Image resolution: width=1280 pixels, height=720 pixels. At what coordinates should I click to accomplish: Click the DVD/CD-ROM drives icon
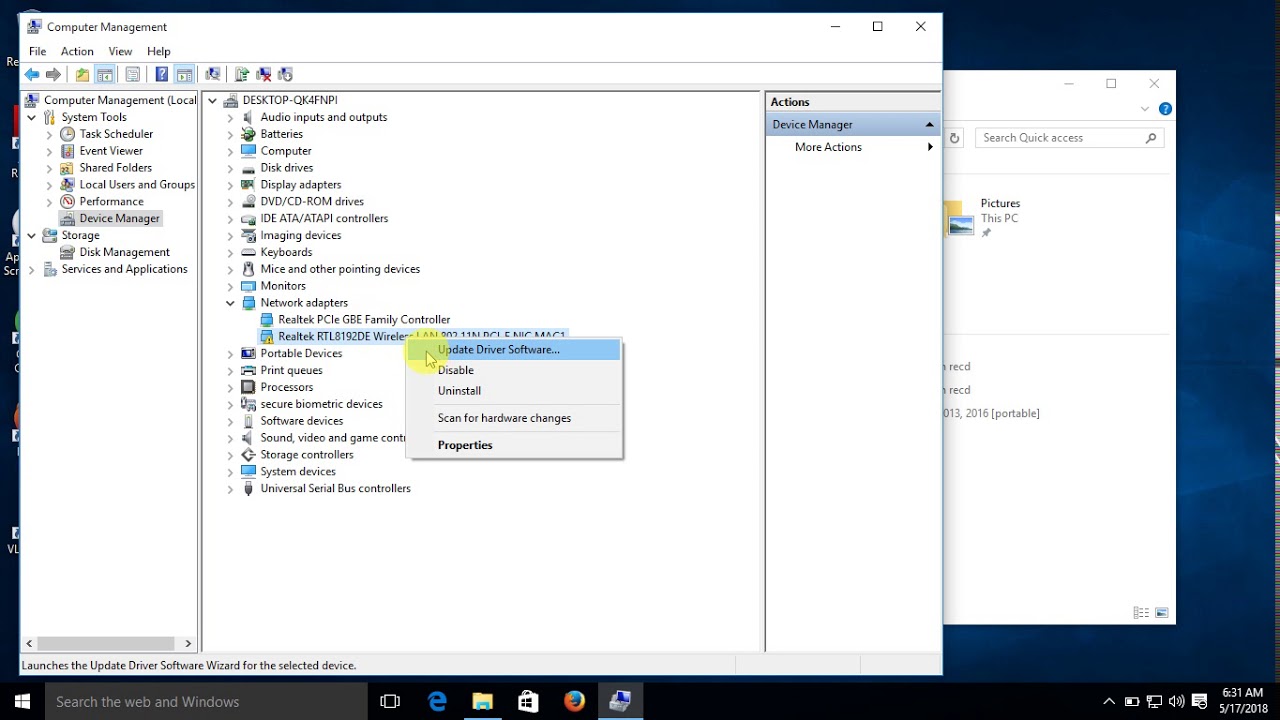click(x=248, y=202)
